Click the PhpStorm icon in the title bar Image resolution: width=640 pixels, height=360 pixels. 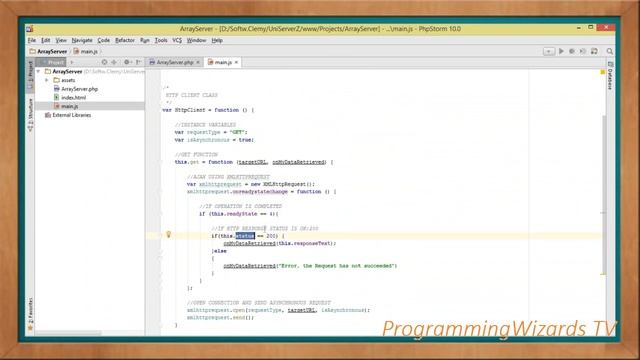pos(30,29)
